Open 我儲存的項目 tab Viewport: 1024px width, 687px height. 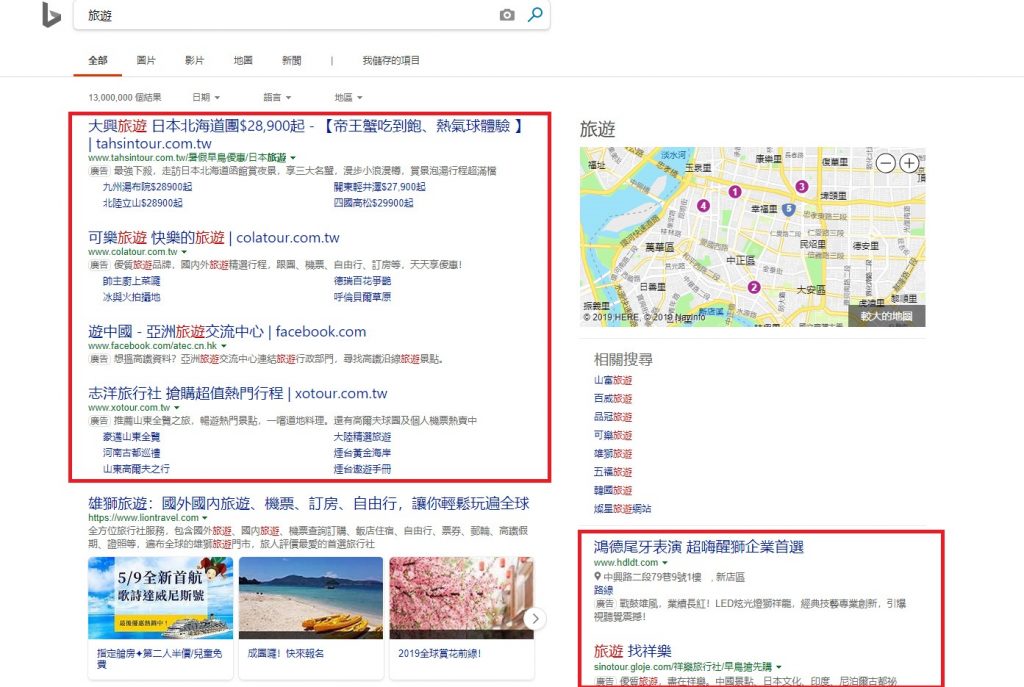[x=391, y=60]
